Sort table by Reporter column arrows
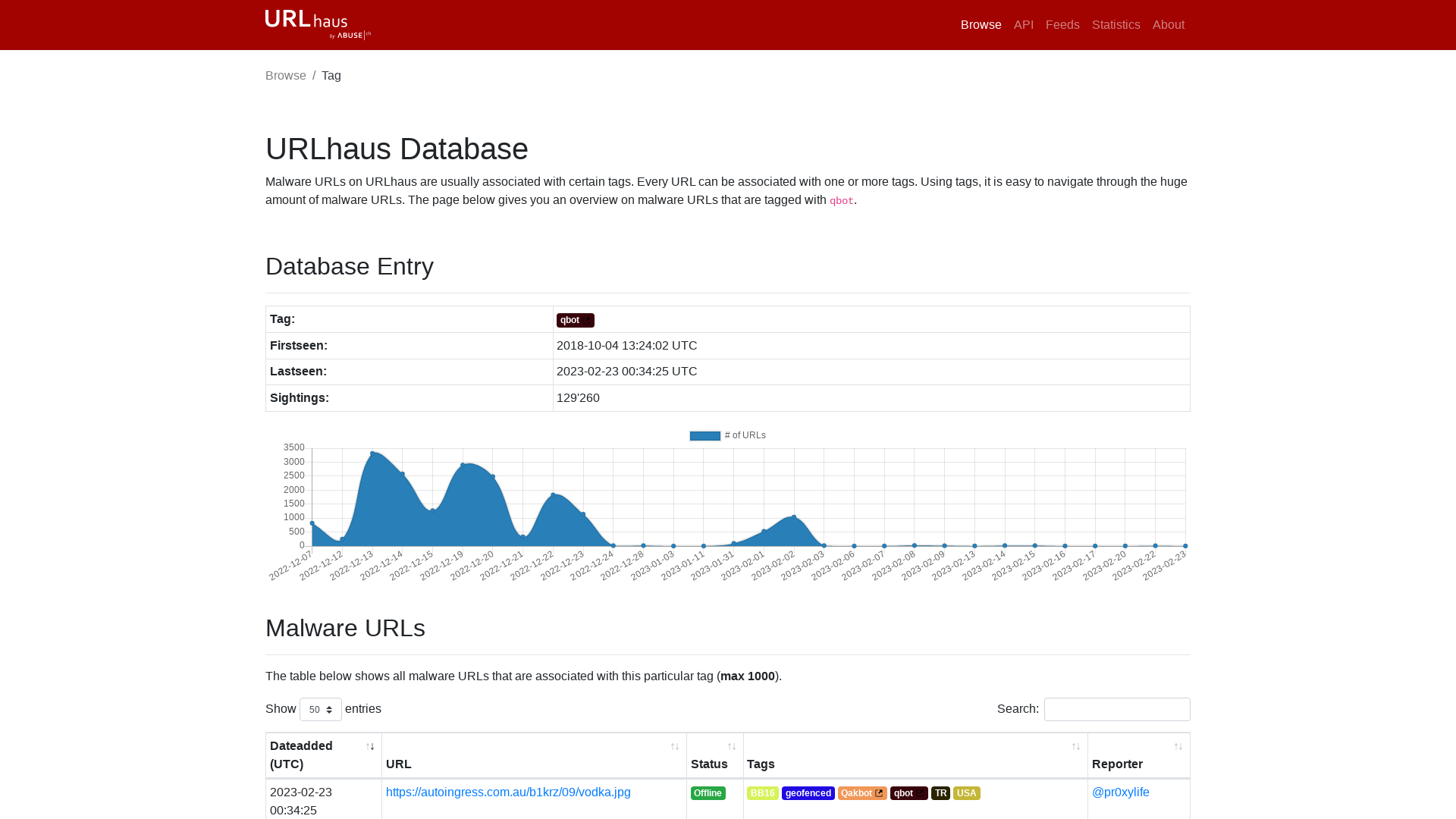Viewport: 1456px width, 819px height. (x=1178, y=747)
